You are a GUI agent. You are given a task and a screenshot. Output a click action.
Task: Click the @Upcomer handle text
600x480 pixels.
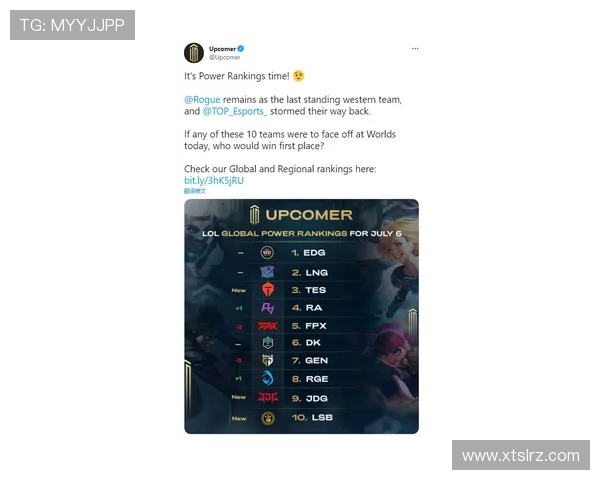tap(225, 57)
